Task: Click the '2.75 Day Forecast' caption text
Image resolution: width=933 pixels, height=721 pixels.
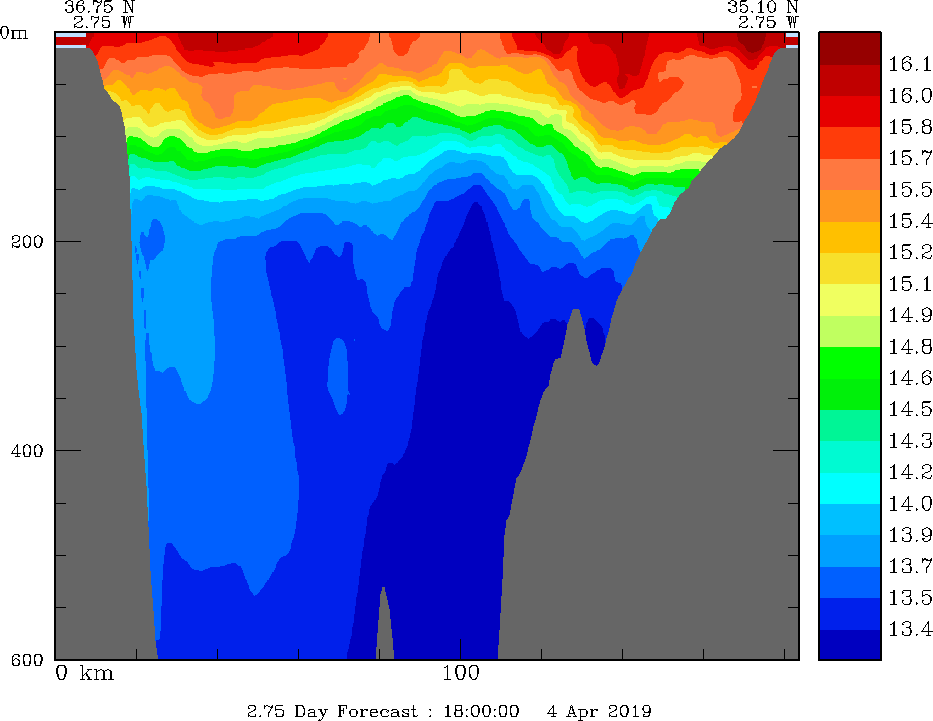Action: click(333, 711)
